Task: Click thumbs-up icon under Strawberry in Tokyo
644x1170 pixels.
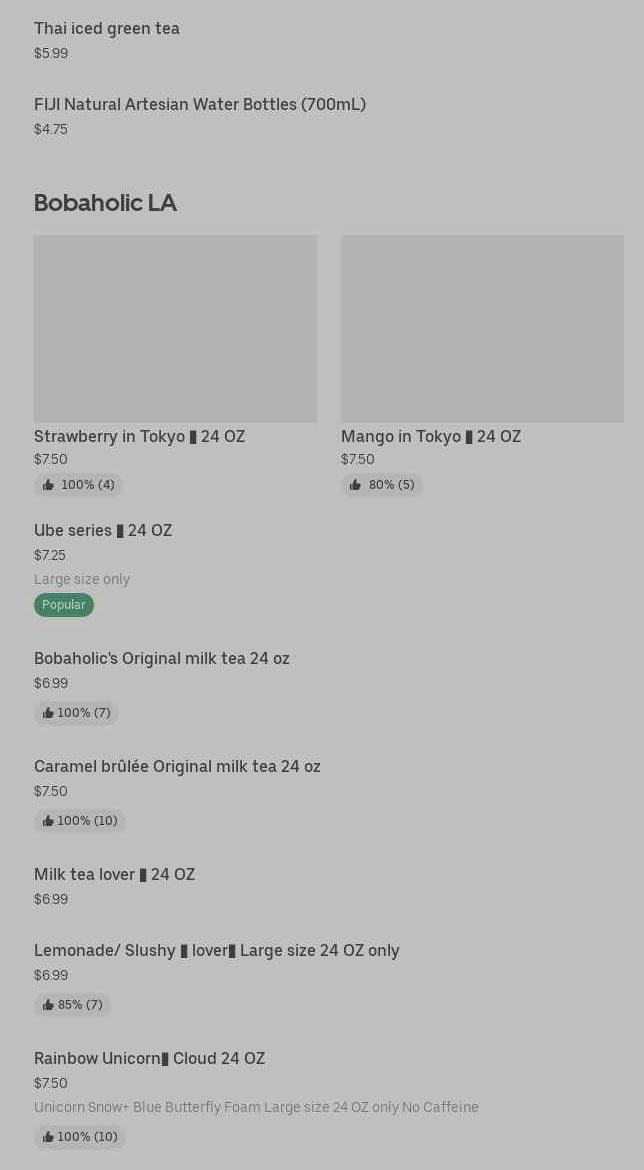Action: (x=48, y=485)
